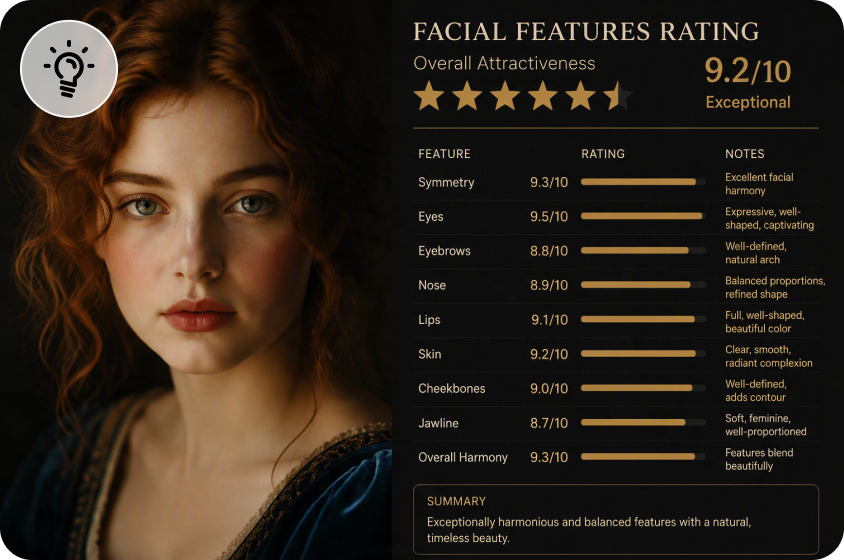844x560 pixels.
Task: Click the "Skin" feature label
Action: coord(430,354)
